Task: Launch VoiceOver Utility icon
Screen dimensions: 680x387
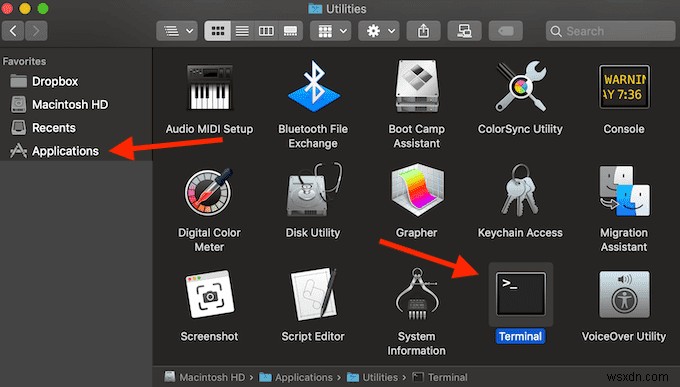Action: coord(624,295)
